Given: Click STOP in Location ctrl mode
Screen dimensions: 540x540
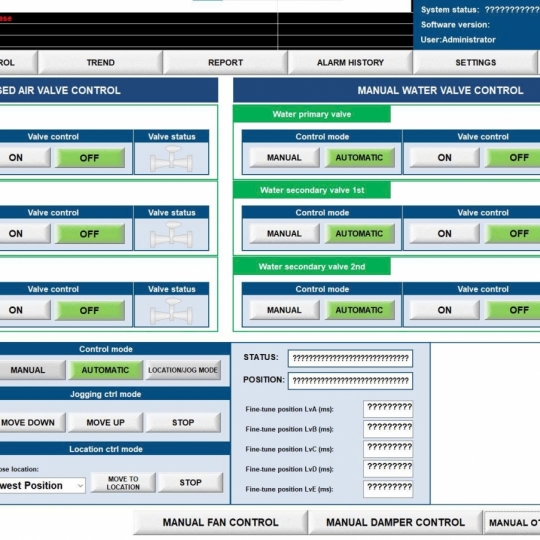Looking at the screenshot, I should click(190, 483).
